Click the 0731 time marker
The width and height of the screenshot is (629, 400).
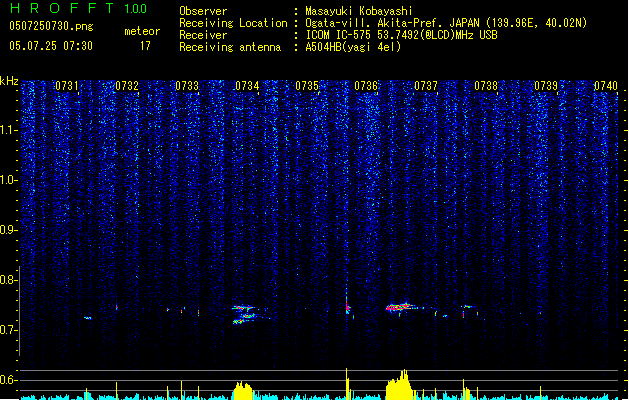point(67,85)
